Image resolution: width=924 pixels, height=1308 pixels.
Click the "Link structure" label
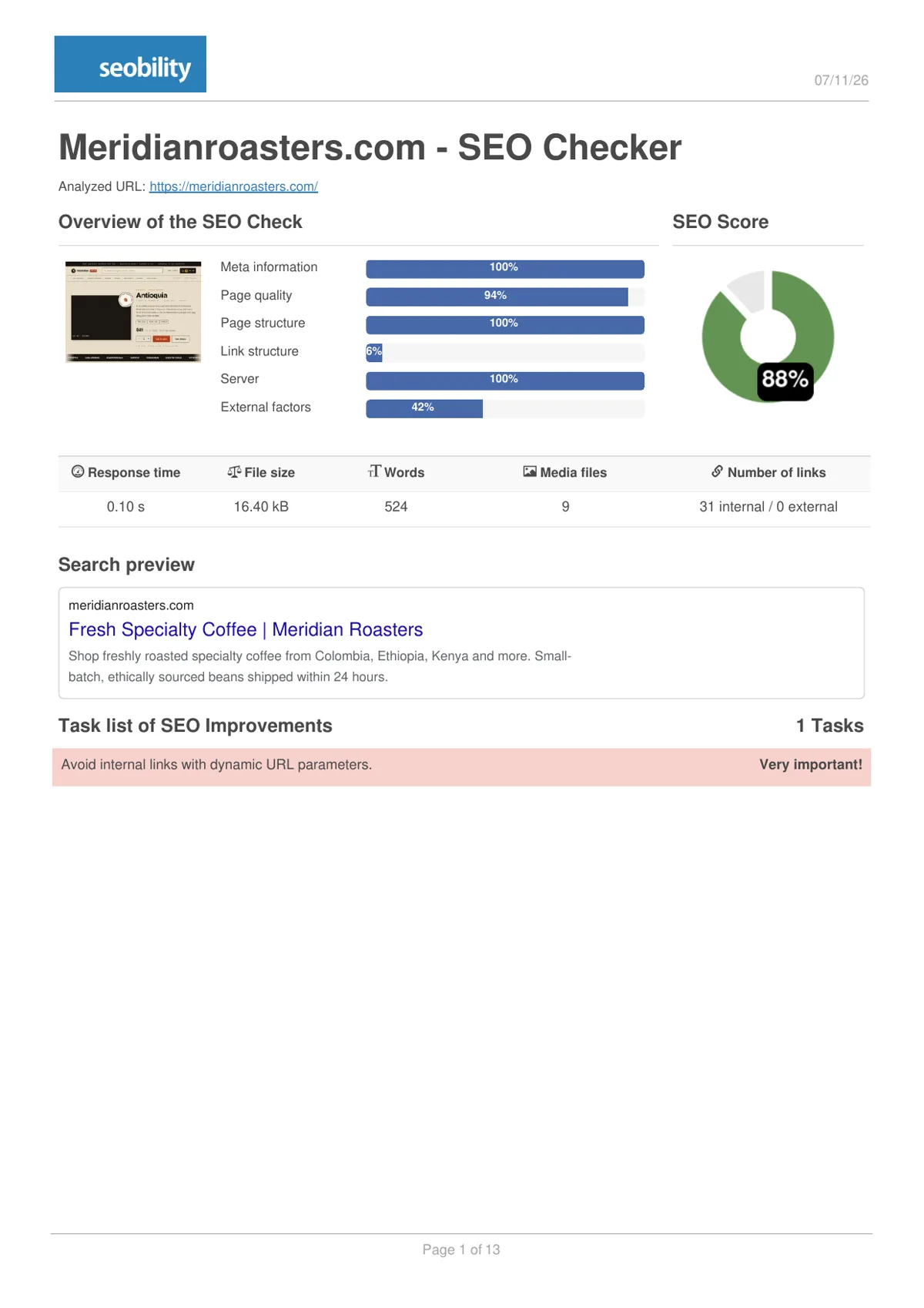(259, 351)
